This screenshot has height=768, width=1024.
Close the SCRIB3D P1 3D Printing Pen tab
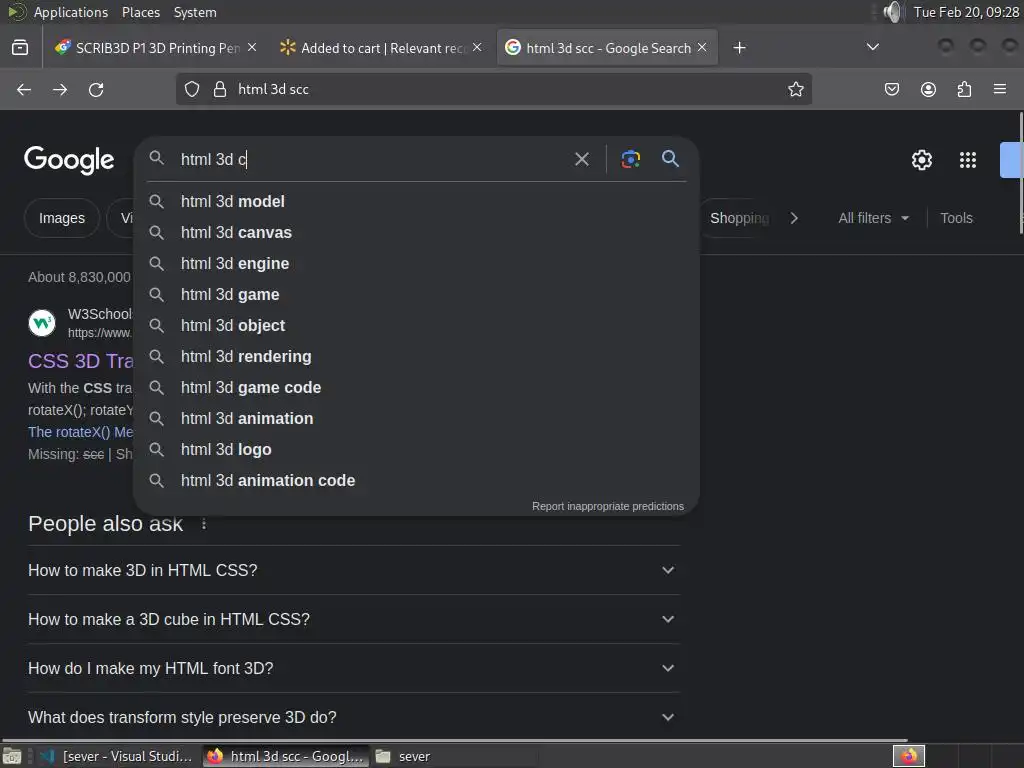(252, 48)
